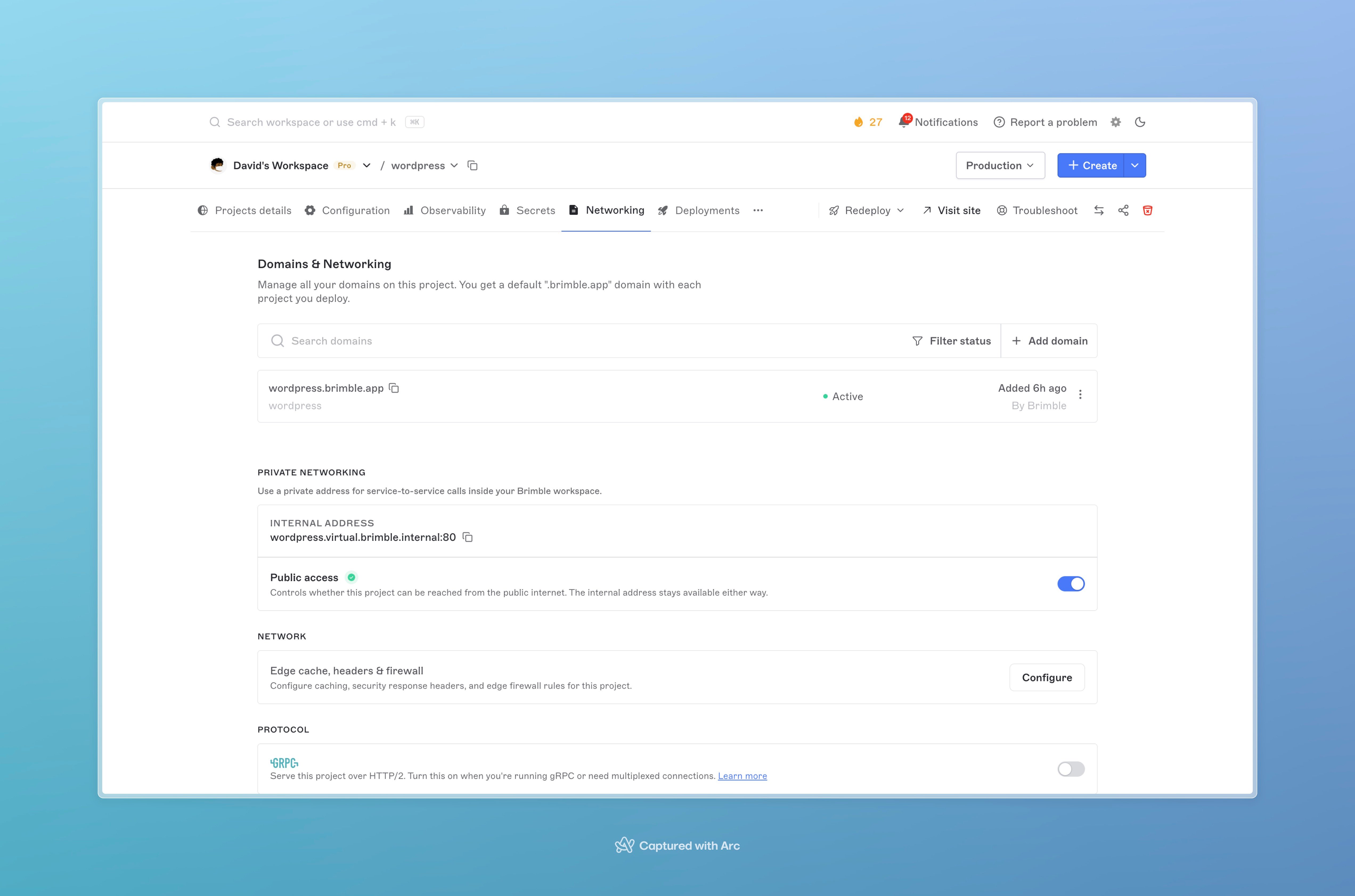Screen dimensions: 1355x896
Task: Click Visit site
Action: (x=951, y=210)
